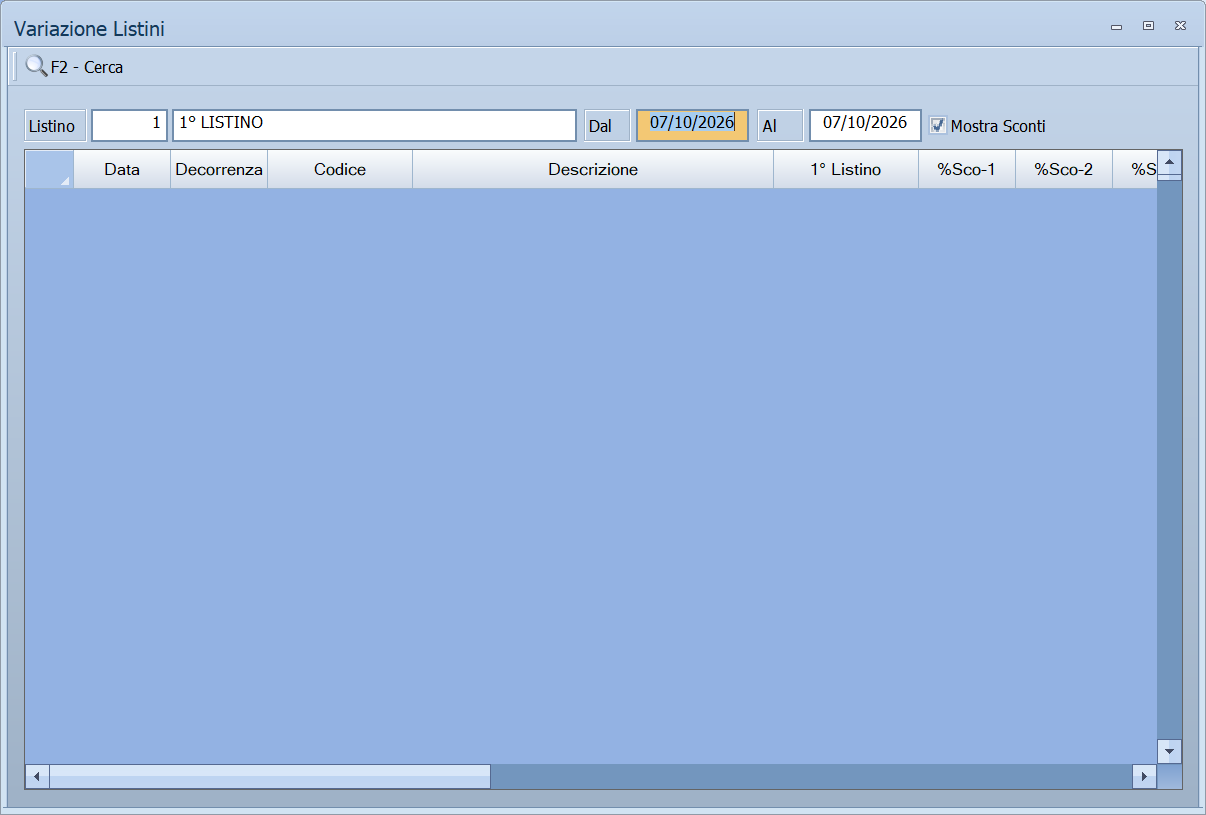Click the Dal field label

[608, 126]
